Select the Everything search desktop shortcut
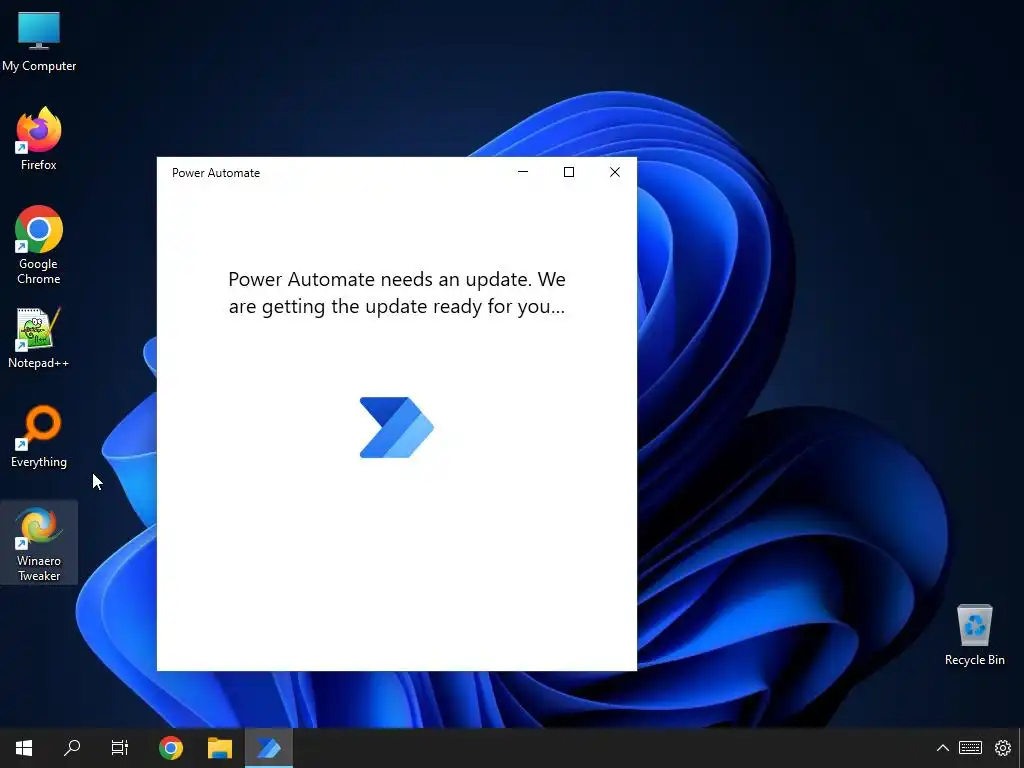This screenshot has height=768, width=1024. point(39,437)
